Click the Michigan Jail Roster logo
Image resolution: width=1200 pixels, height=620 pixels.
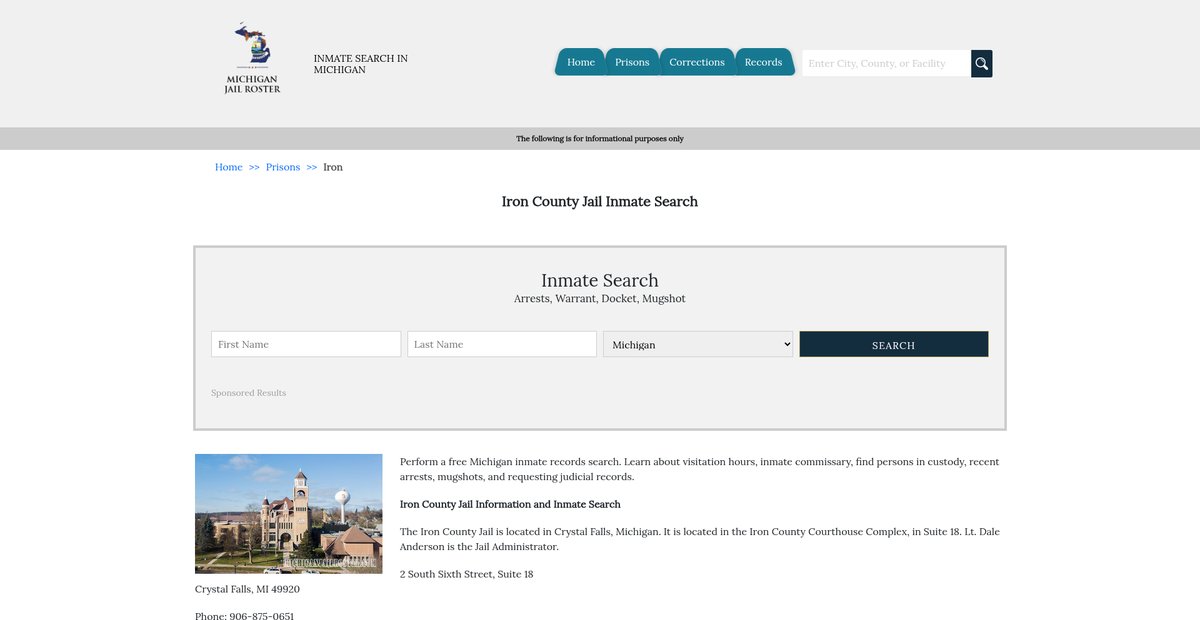point(252,58)
